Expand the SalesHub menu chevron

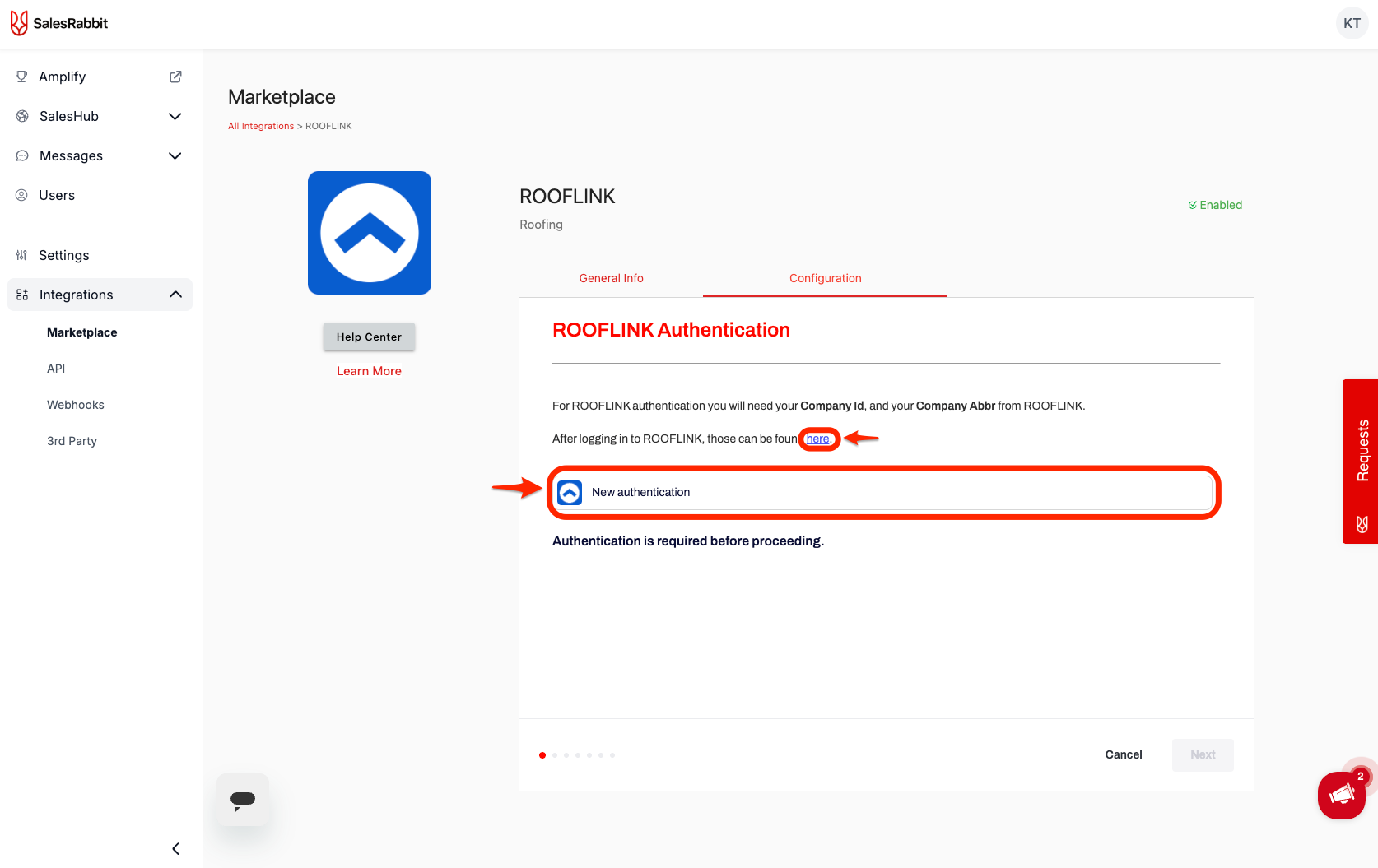click(x=175, y=116)
